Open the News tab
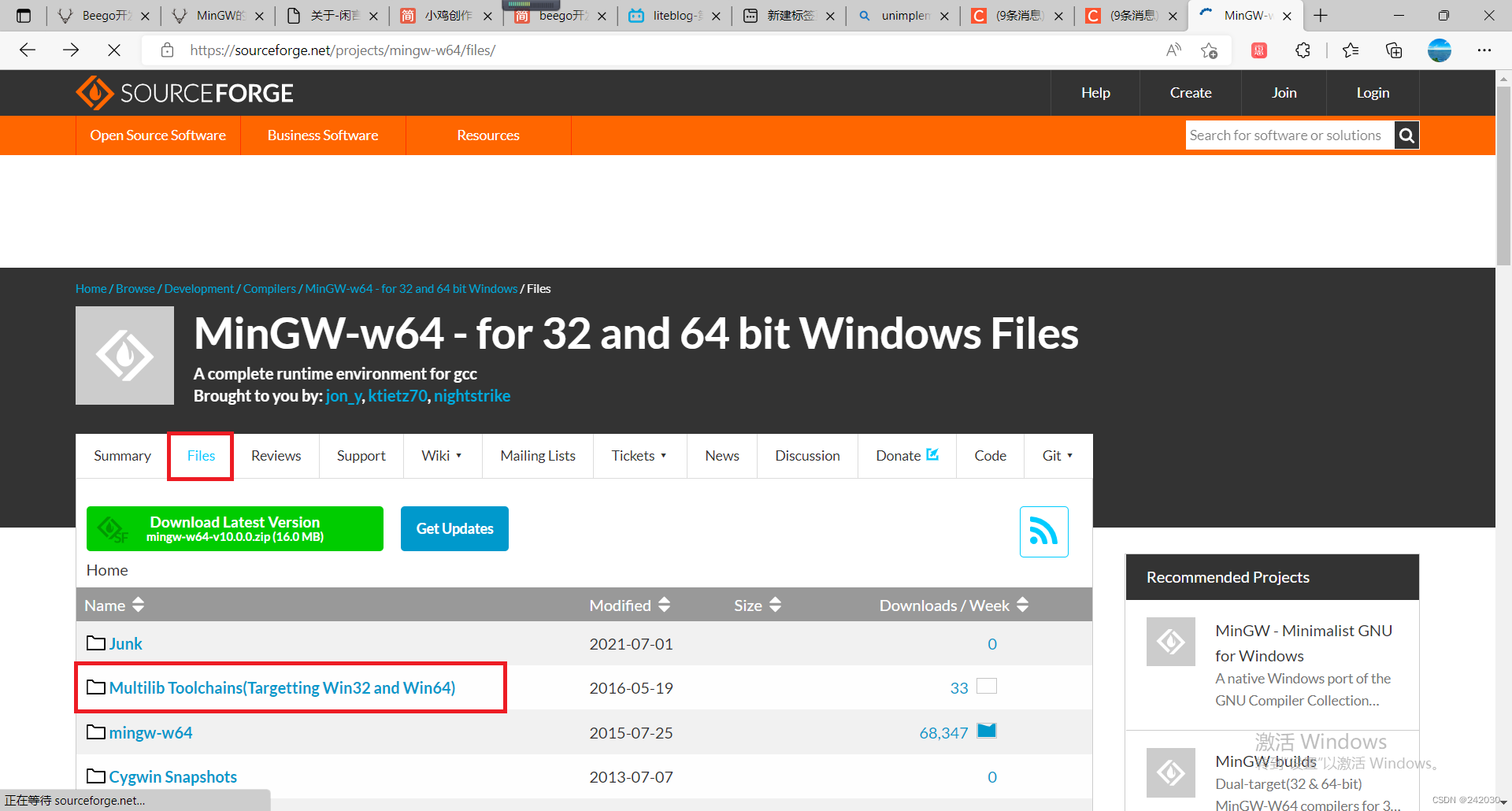Screen dimensions: 1512x811 722,456
